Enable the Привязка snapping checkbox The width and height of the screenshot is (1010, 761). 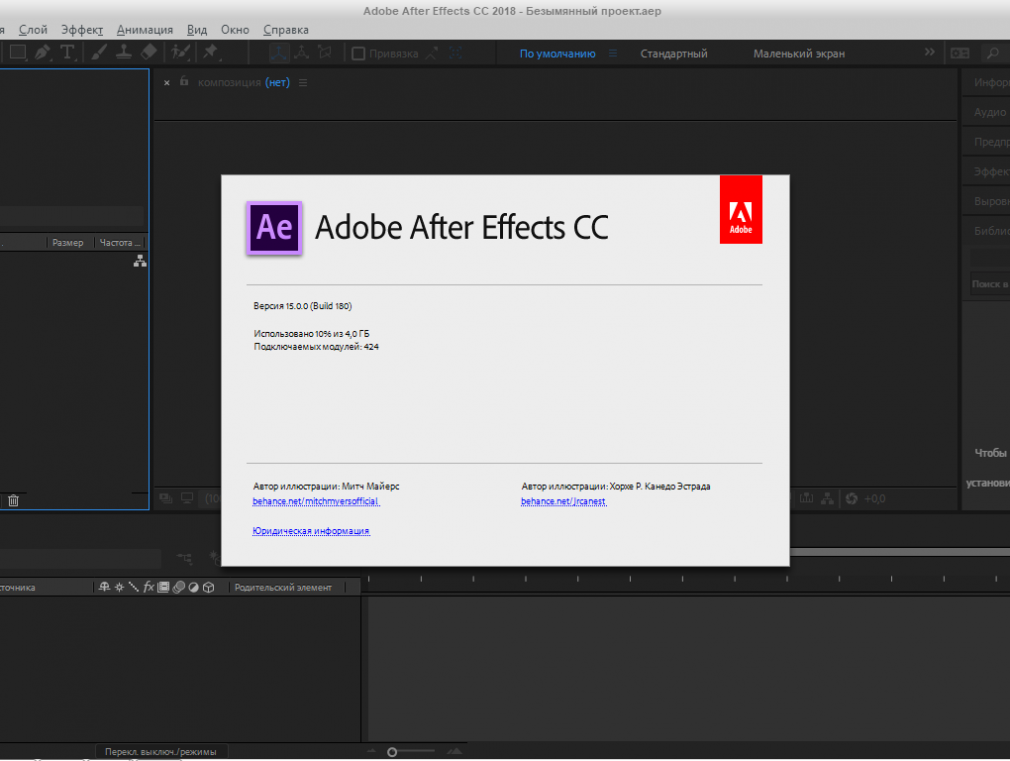tap(359, 53)
